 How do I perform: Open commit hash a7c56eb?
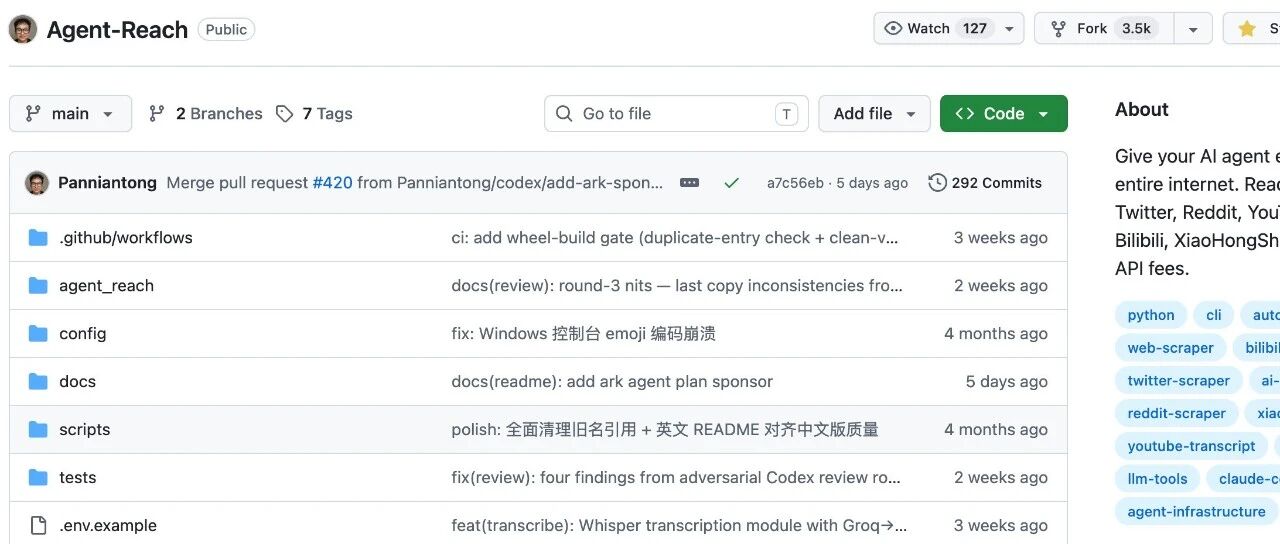[x=795, y=182]
